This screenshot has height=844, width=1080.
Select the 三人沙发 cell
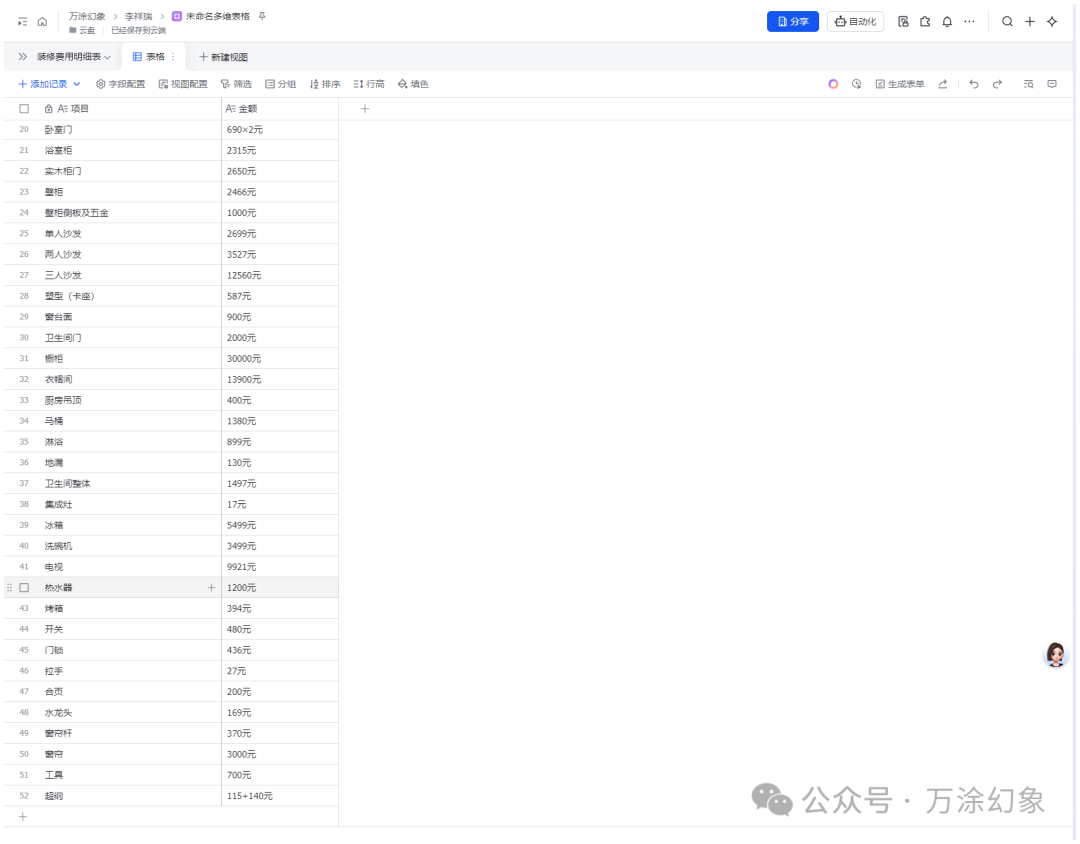(129, 276)
